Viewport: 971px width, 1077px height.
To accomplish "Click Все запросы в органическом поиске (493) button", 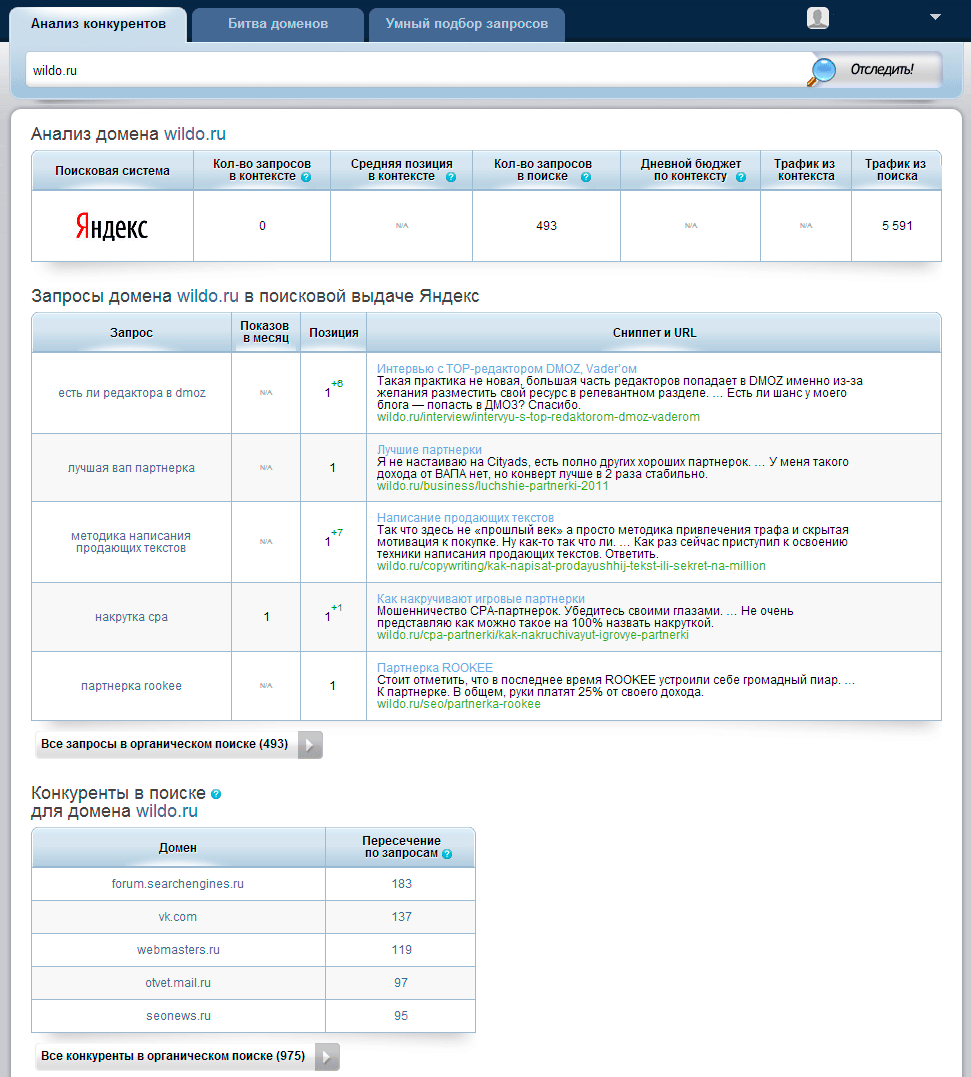I will [179, 745].
